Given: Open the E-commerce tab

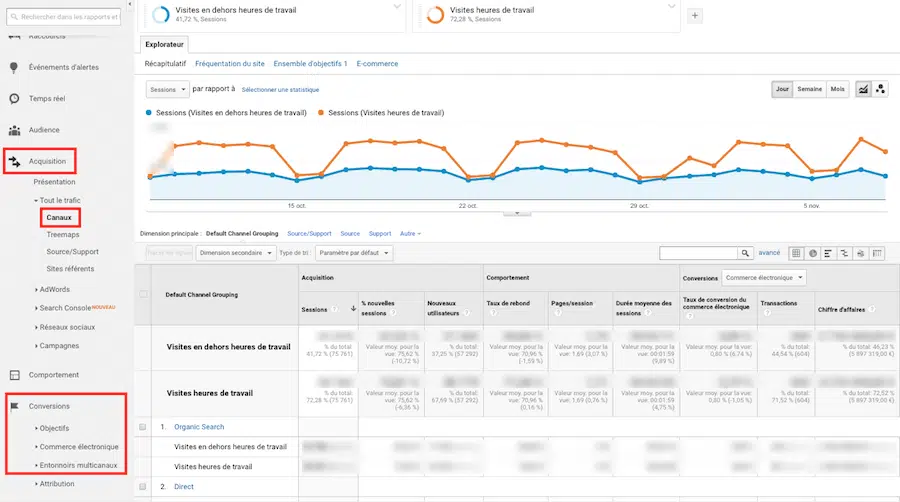Looking at the screenshot, I should pos(377,64).
